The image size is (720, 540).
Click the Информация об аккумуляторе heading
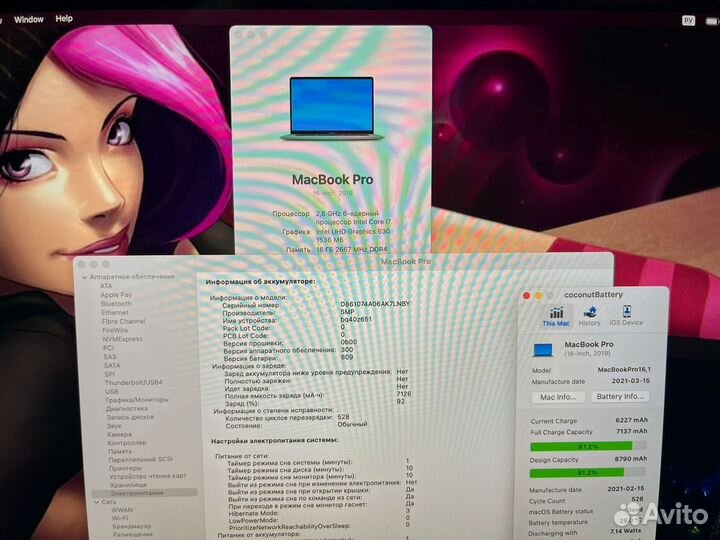tap(260, 281)
